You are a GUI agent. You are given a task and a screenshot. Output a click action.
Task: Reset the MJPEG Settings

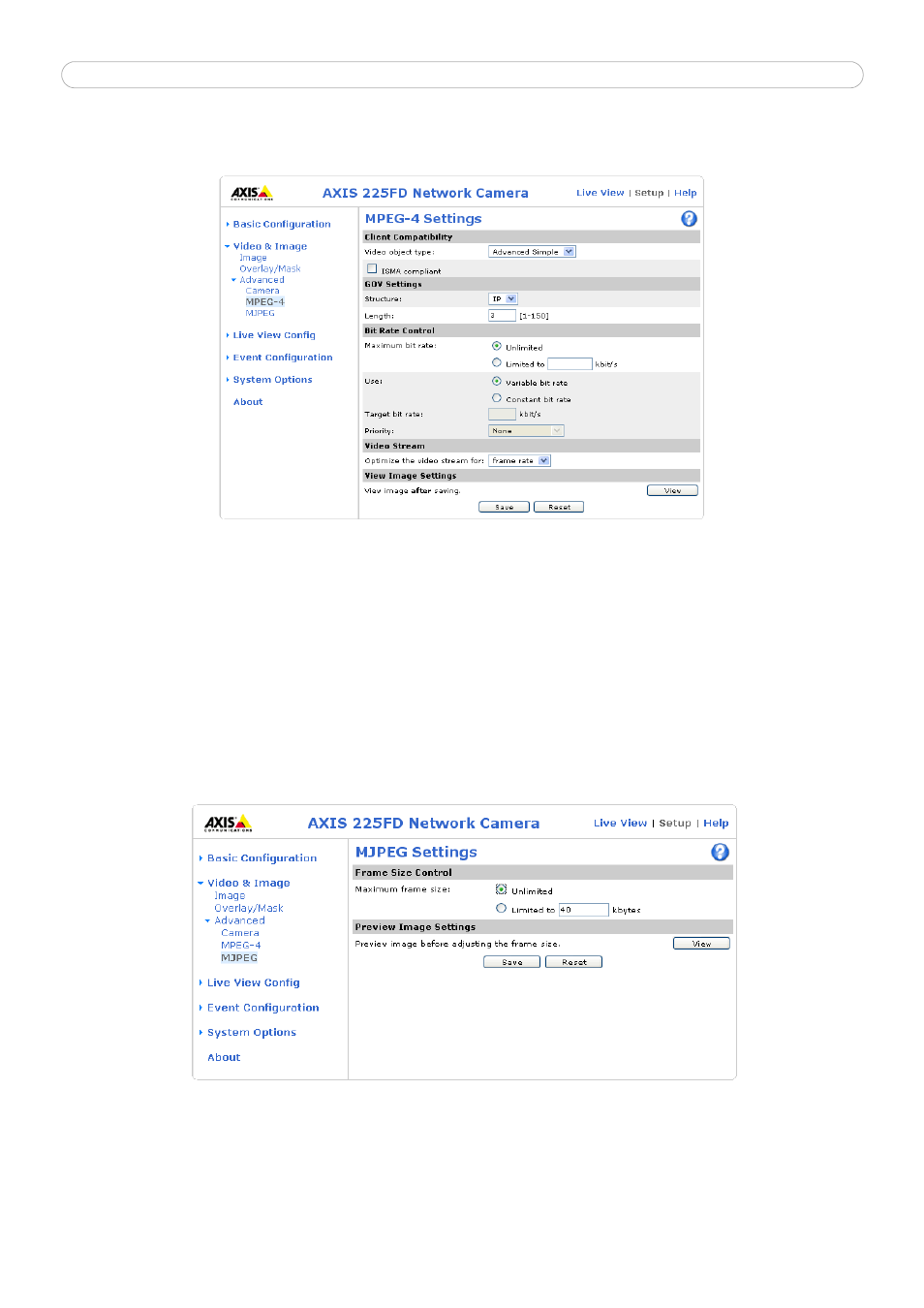574,962
